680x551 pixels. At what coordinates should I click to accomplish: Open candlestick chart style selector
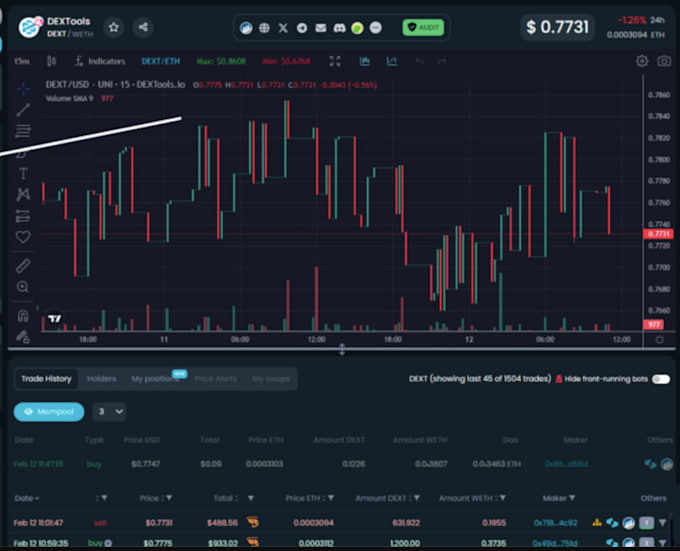(51, 61)
